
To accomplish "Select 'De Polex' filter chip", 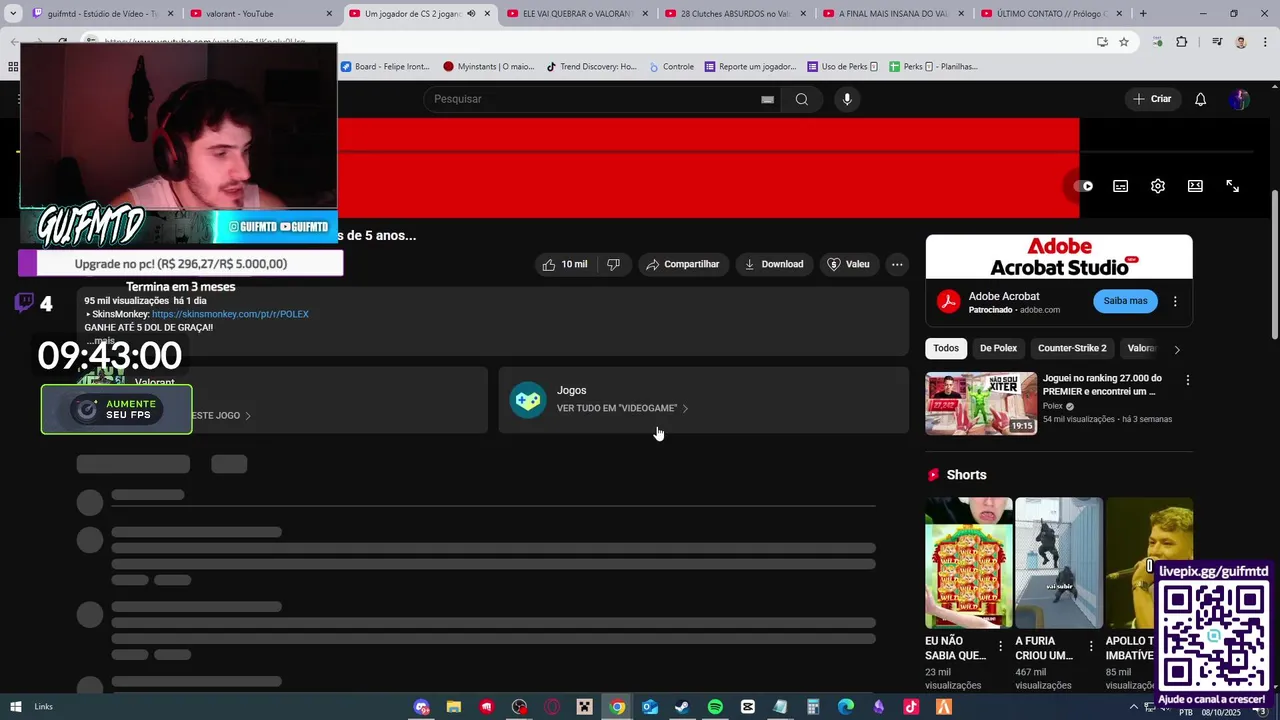I will [998, 348].
